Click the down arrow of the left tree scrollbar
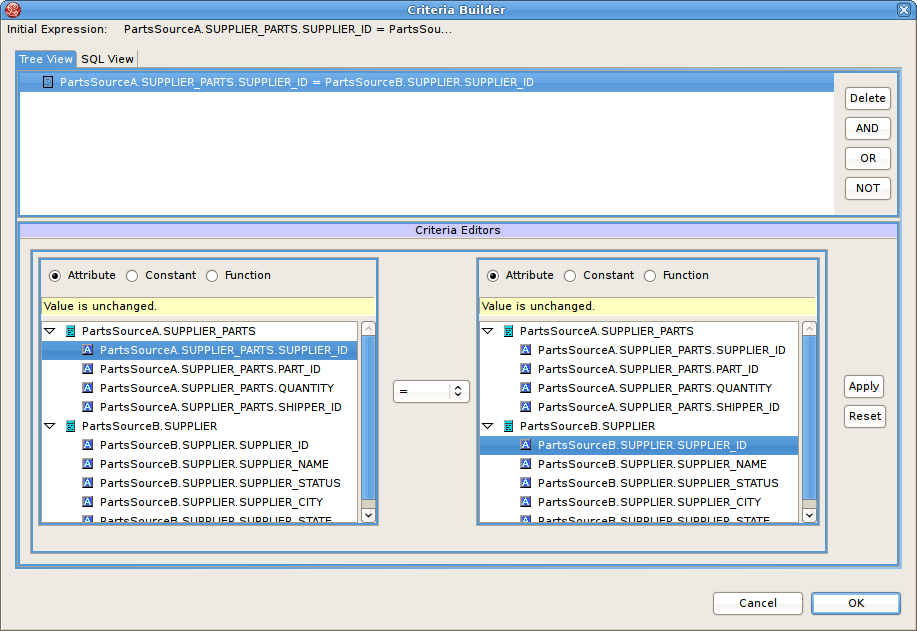The height and width of the screenshot is (631, 917). [369, 514]
